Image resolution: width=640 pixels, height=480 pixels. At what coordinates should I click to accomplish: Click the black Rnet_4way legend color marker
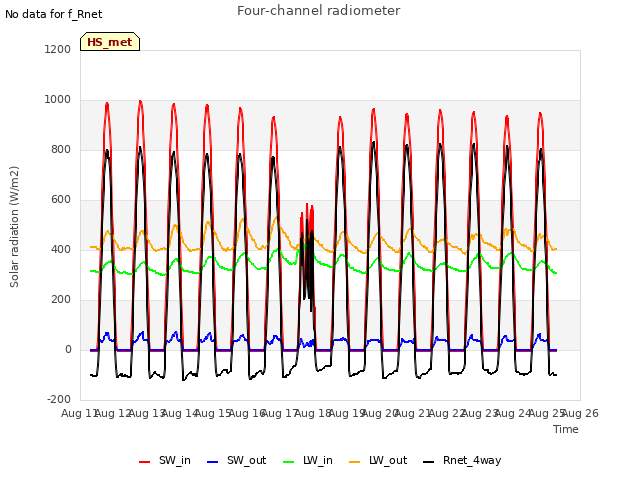pyautogui.click(x=429, y=462)
